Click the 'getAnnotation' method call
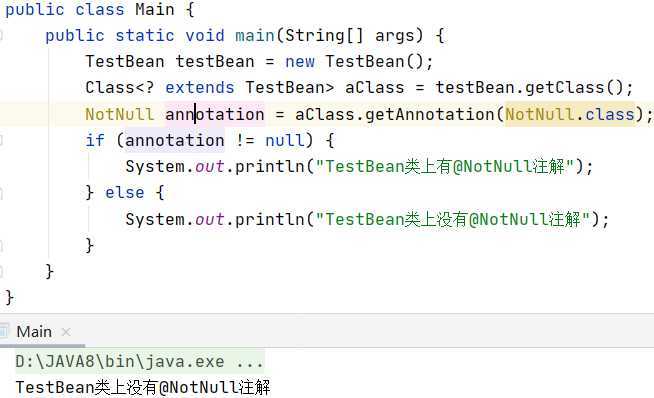 [x=430, y=114]
